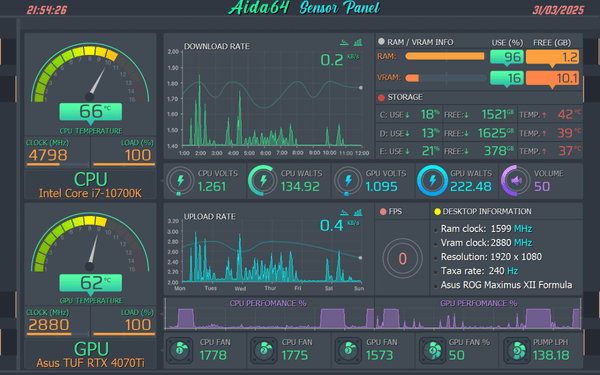Click the GPU FAN % fan icon
The height and width of the screenshot is (375, 600).
tap(432, 350)
